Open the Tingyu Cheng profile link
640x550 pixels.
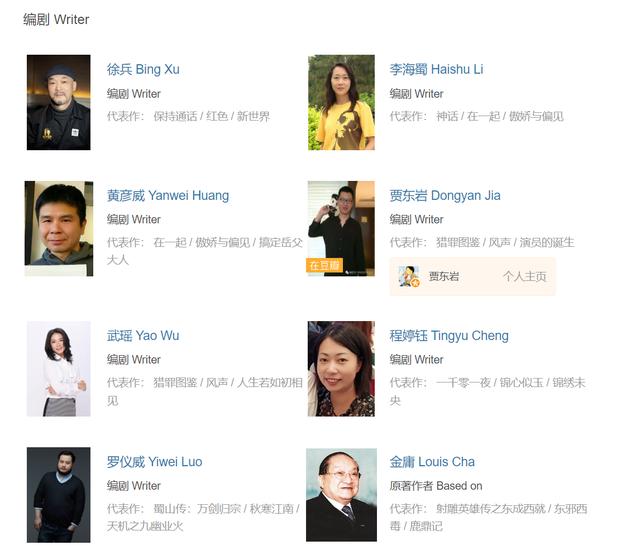[449, 336]
